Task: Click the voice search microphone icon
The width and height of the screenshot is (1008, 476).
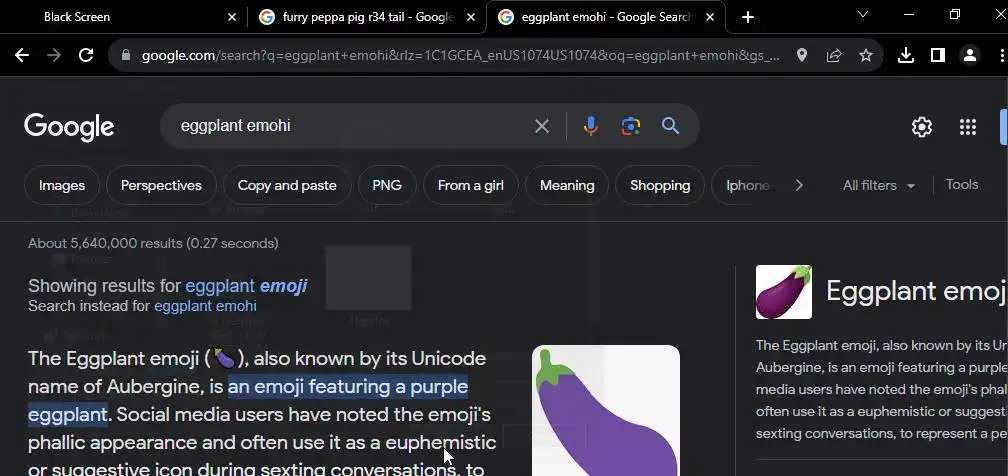Action: [590, 126]
